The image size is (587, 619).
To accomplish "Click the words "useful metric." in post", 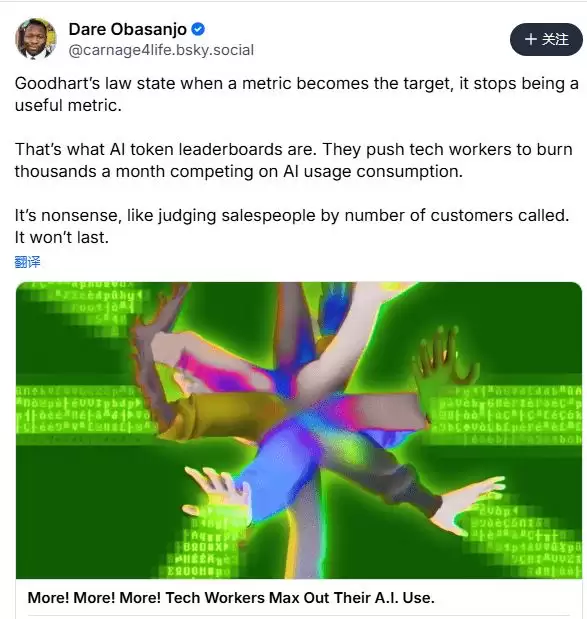I will (68, 105).
